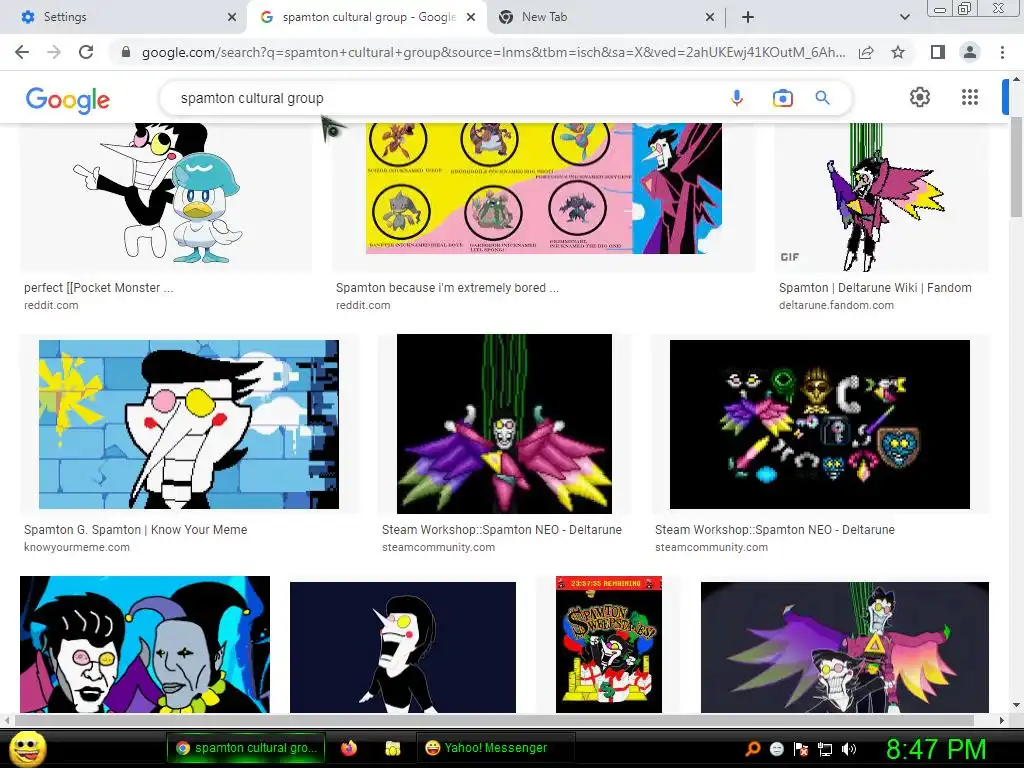Click the scrollbar up arrow
Screen dimensions: 1024x768
(1016, 79)
